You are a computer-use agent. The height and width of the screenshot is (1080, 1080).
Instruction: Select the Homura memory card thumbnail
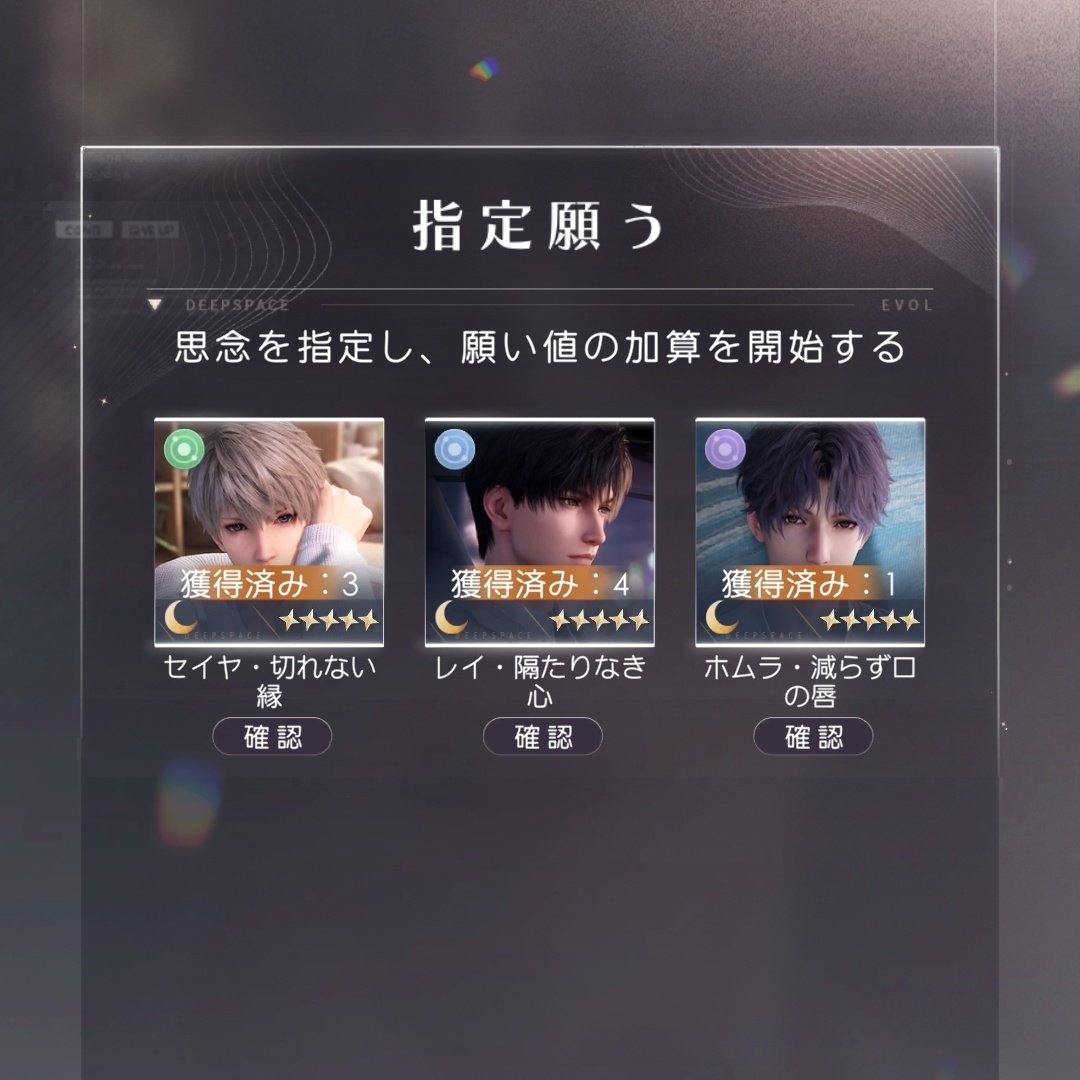tap(811, 532)
